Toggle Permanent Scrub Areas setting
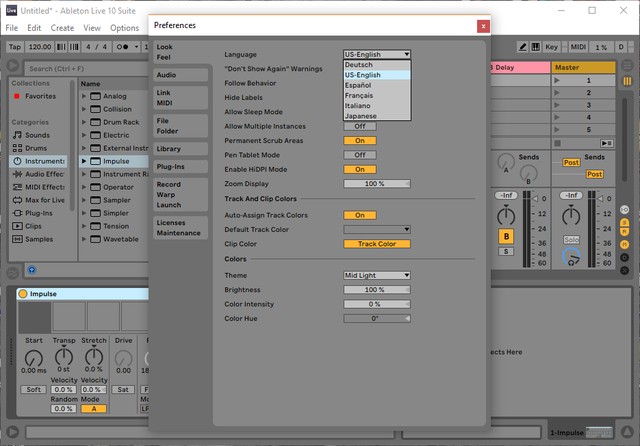Image resolution: width=640 pixels, height=446 pixels. [x=360, y=141]
